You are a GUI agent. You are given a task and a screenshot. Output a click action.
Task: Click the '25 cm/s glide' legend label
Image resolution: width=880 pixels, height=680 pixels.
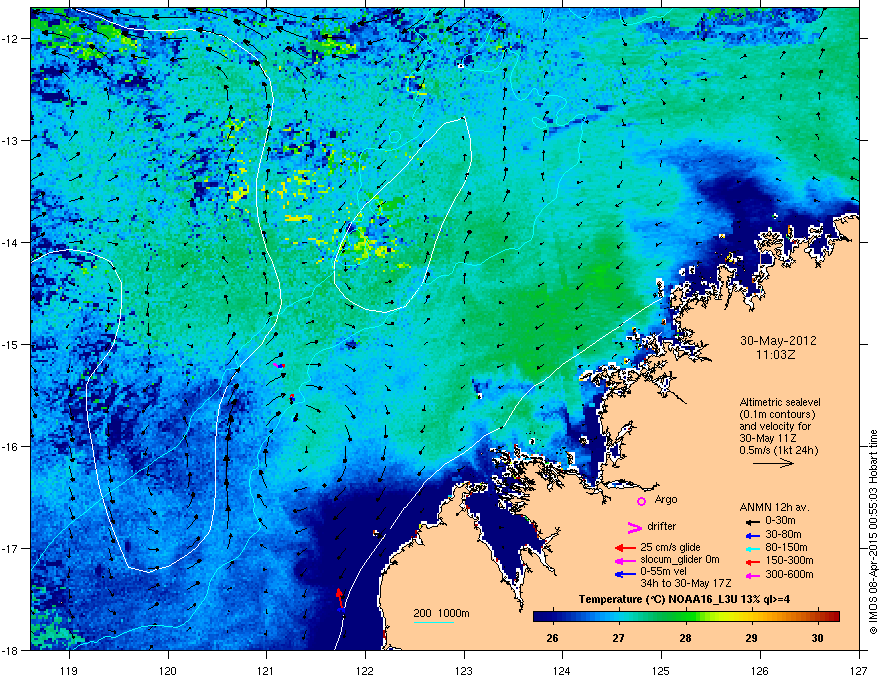[x=670, y=547]
